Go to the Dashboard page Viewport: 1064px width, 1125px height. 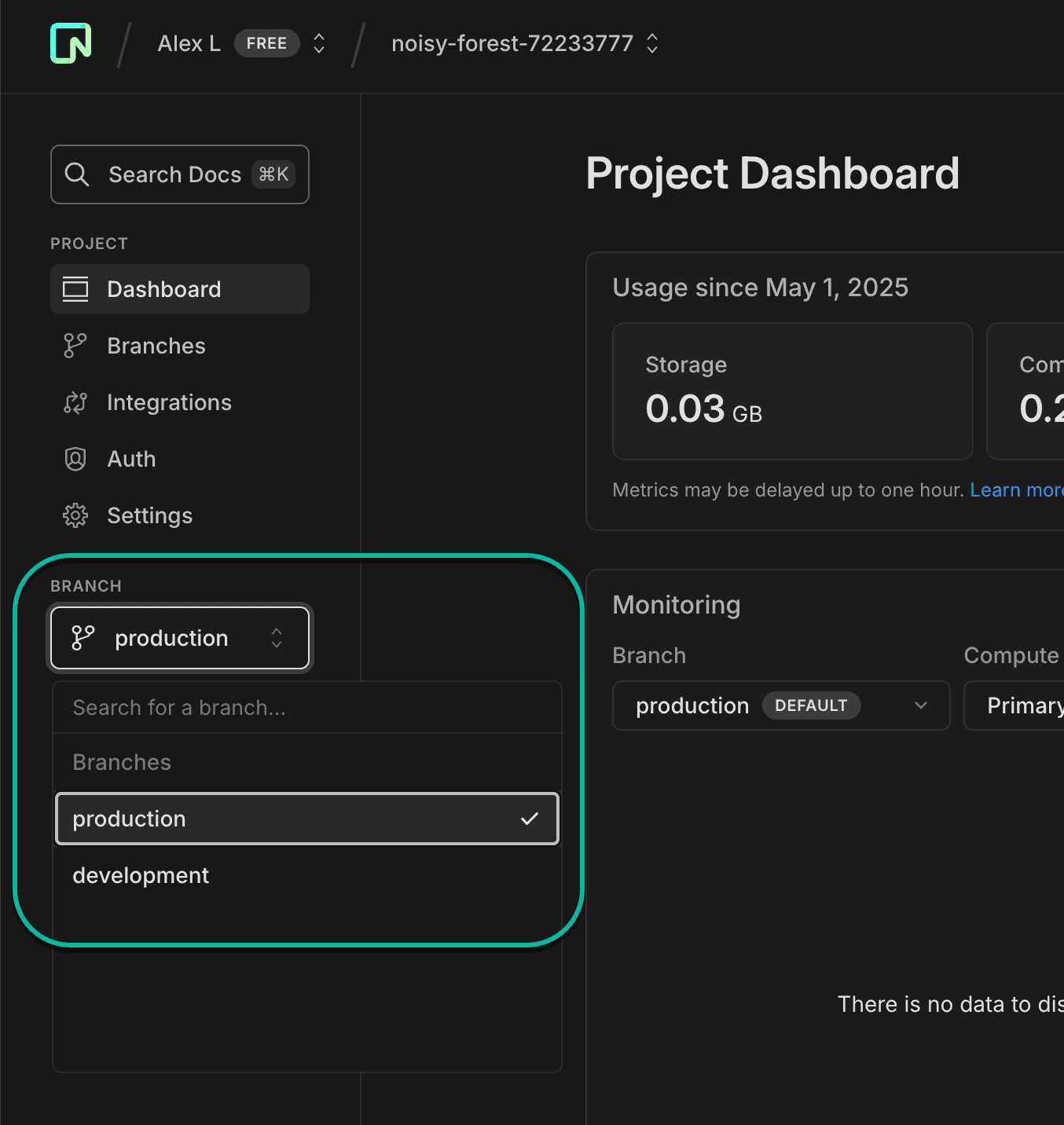[x=163, y=289]
